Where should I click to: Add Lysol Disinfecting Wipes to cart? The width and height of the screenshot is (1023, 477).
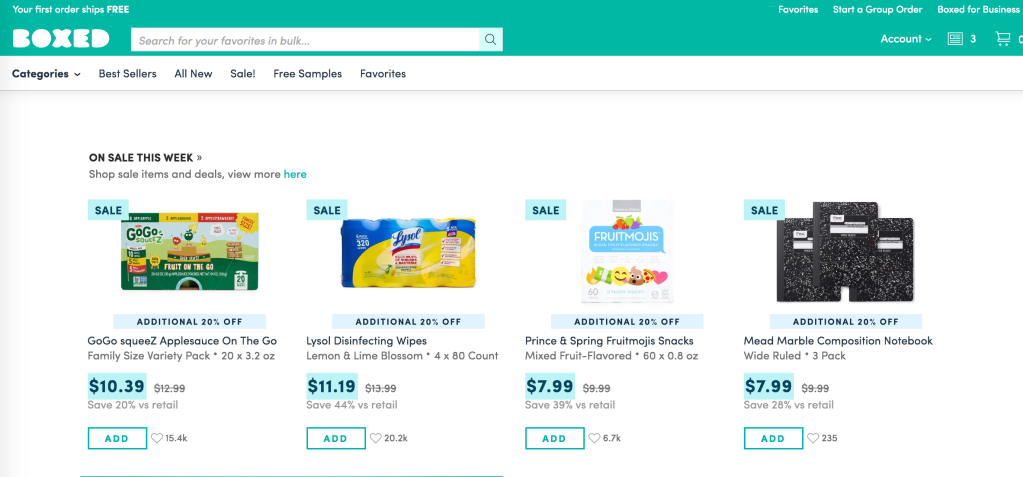(x=335, y=438)
